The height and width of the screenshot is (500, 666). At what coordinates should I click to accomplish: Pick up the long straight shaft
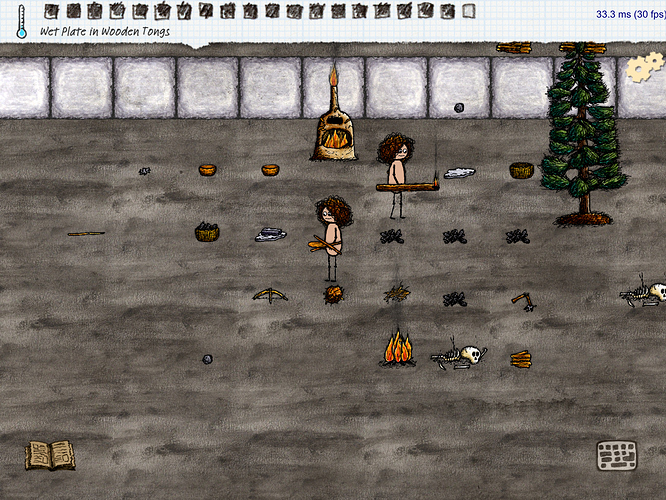[x=86, y=234]
